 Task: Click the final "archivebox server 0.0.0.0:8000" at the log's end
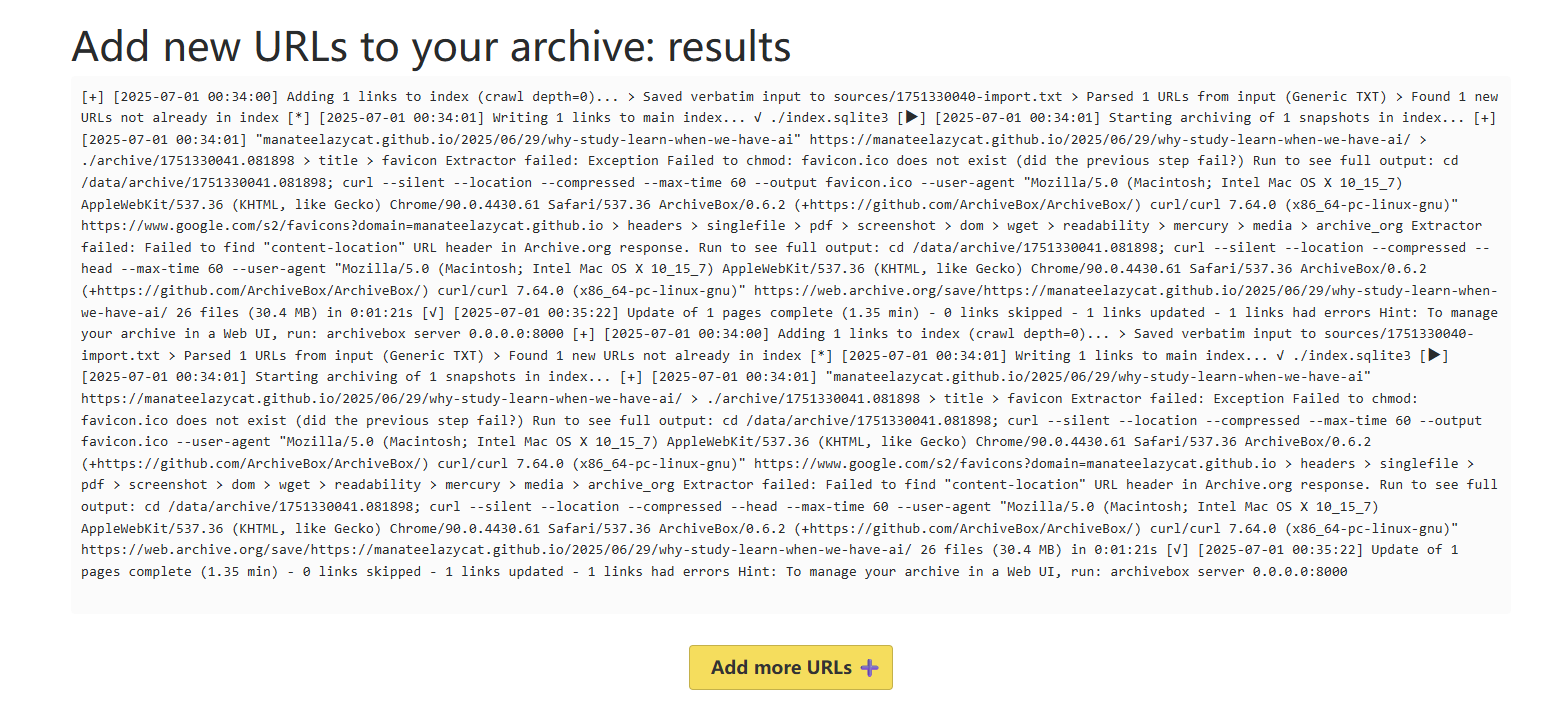click(x=1229, y=572)
